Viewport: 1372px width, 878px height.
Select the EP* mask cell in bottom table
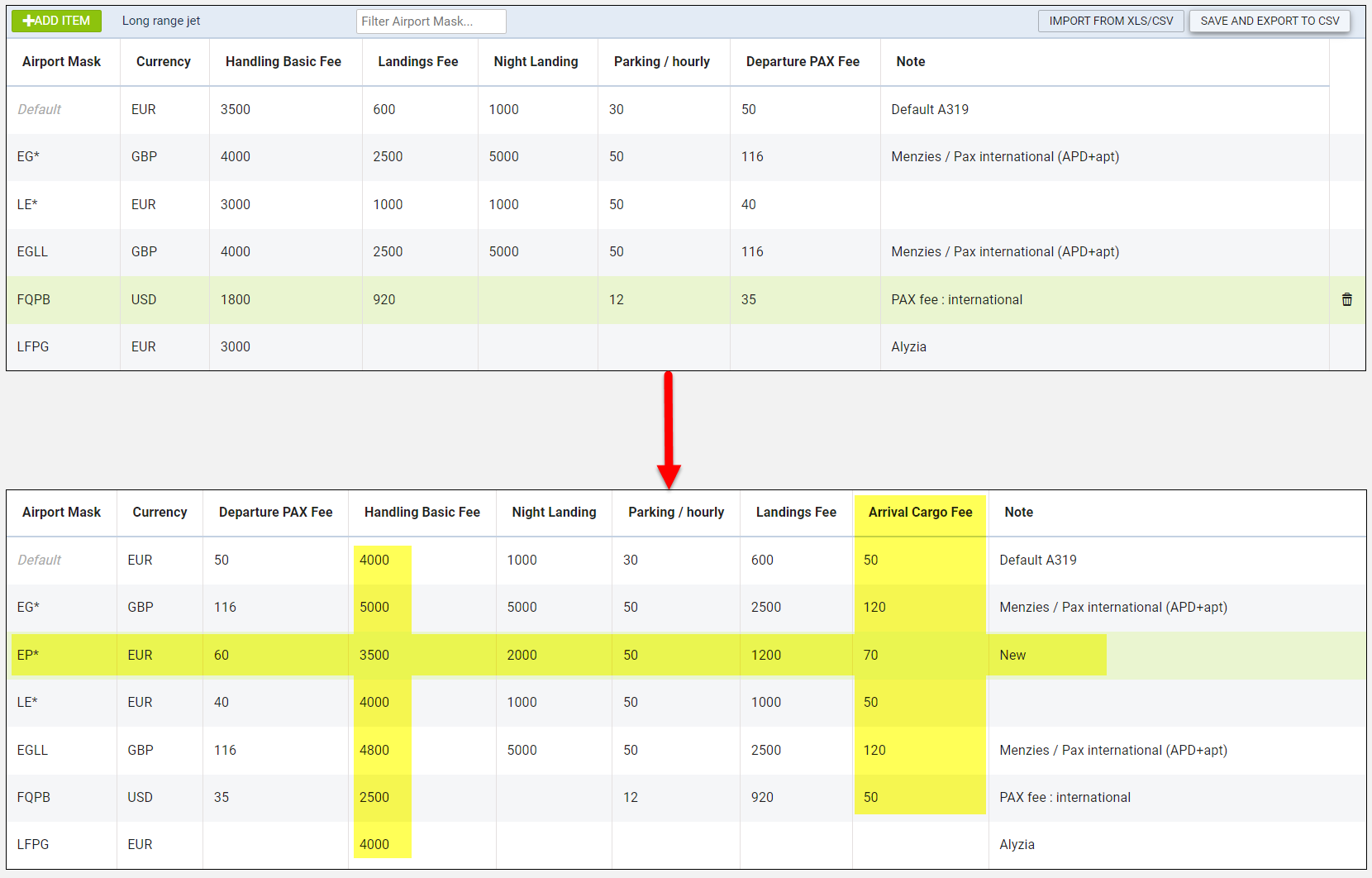[x=28, y=655]
